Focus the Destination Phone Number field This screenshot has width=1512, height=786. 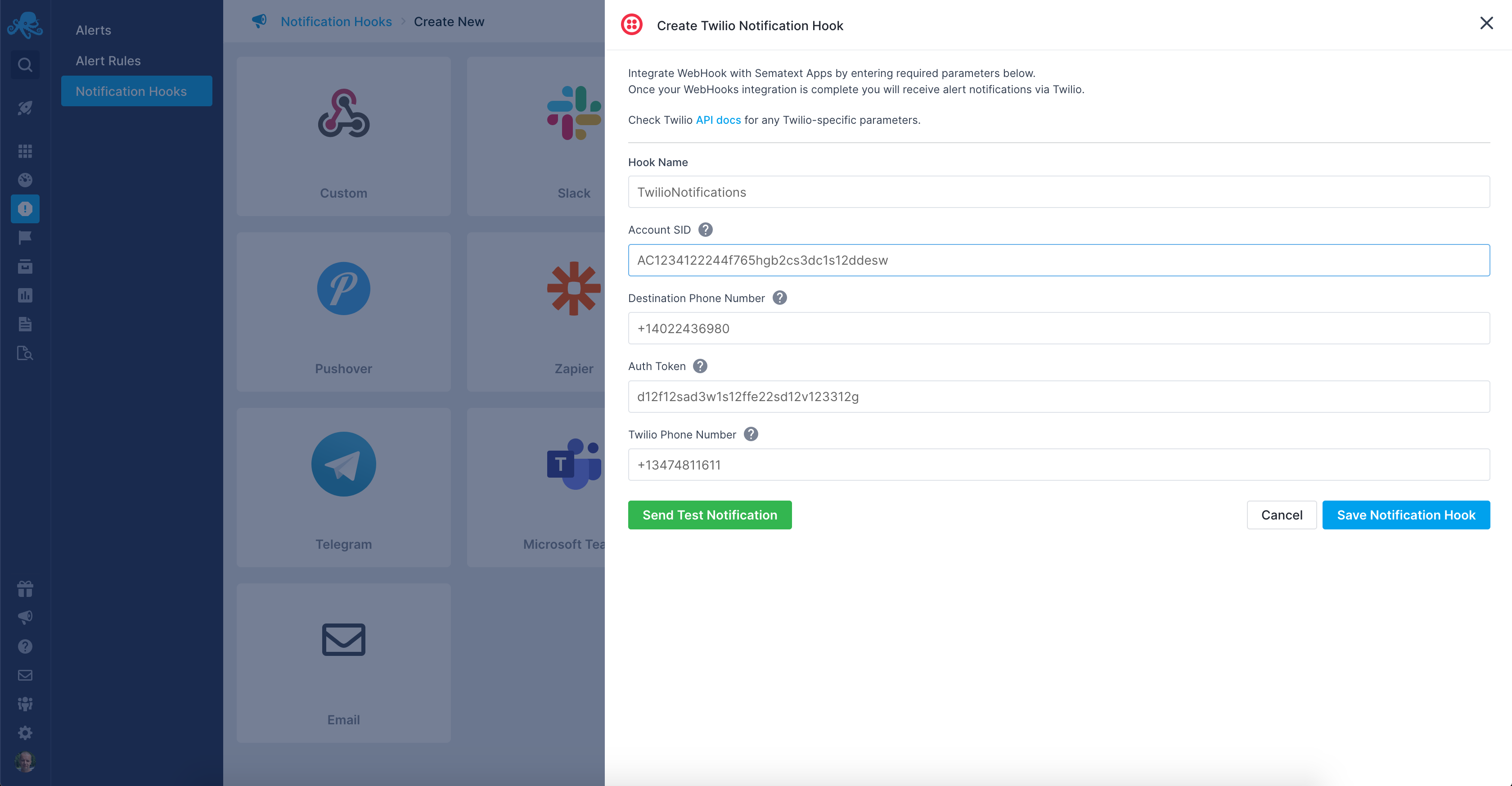pyautogui.click(x=1058, y=328)
